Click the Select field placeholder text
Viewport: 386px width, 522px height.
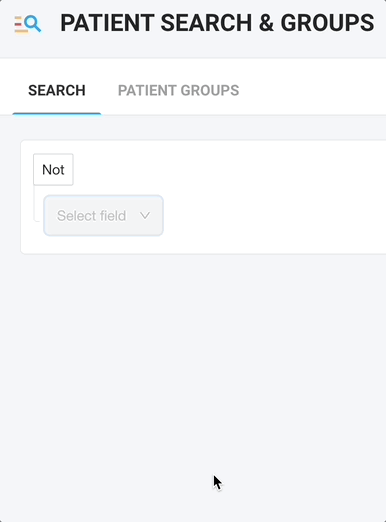click(x=91, y=216)
